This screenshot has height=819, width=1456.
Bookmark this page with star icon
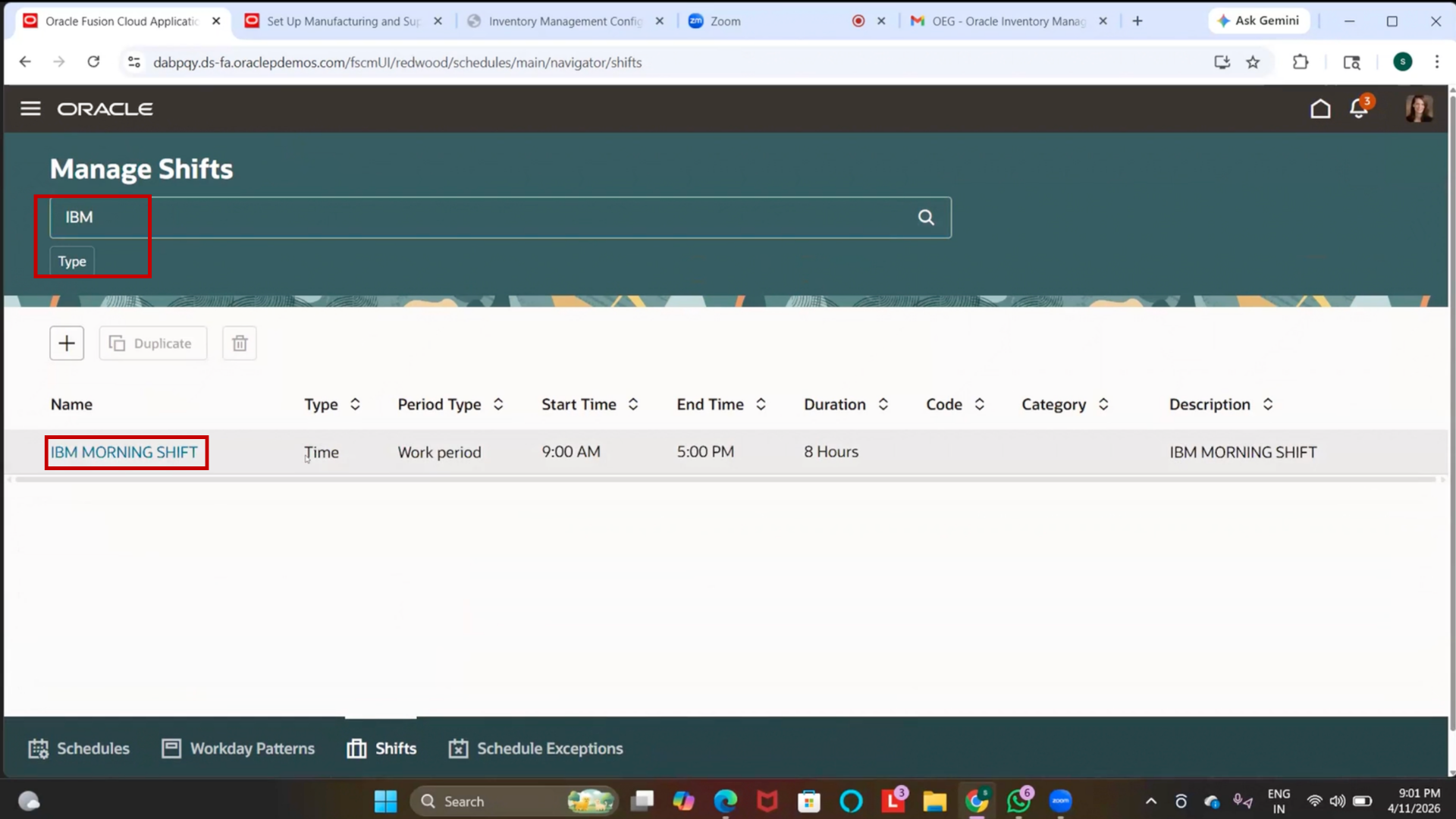tap(1253, 62)
